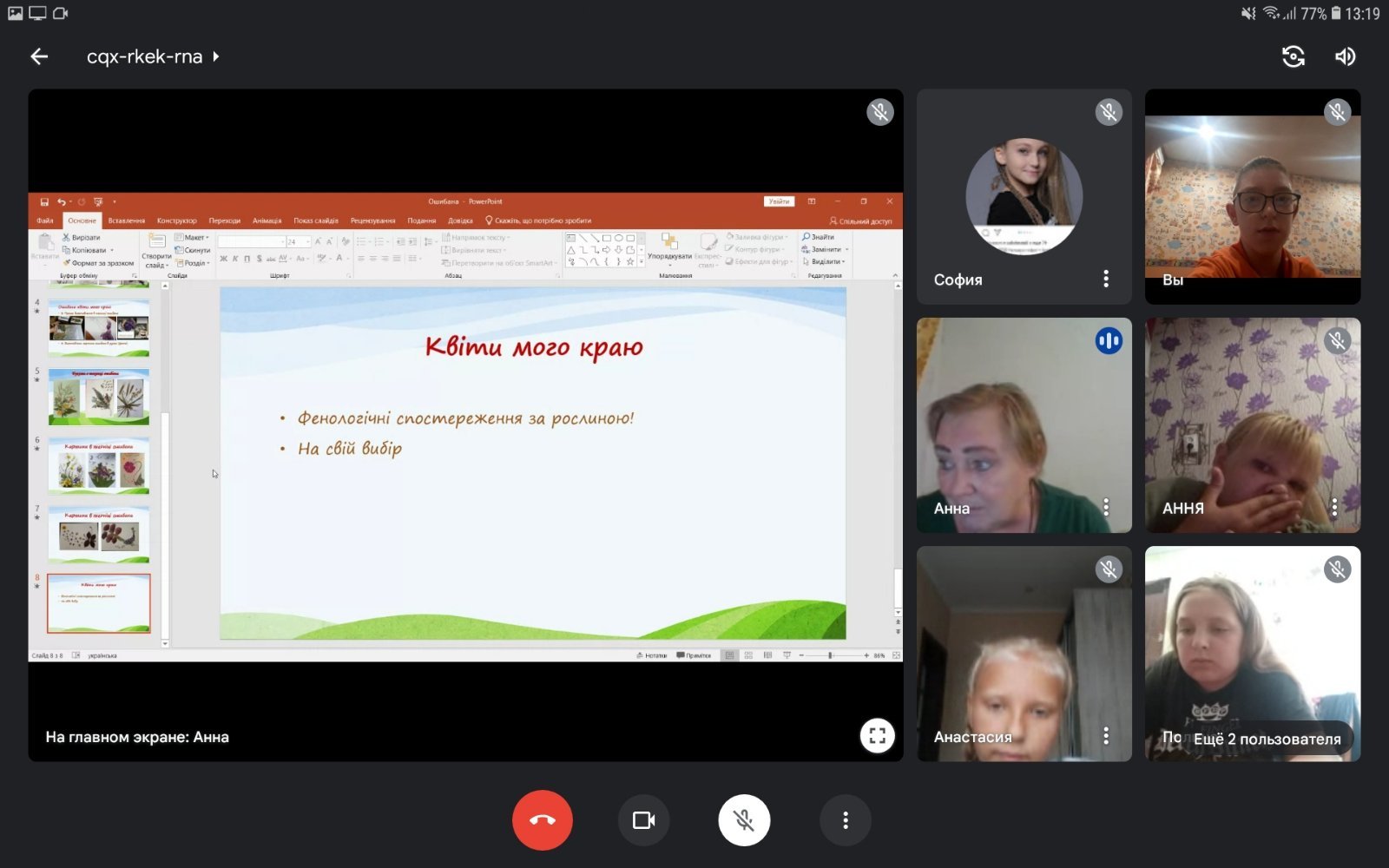Viewport: 1389px width, 868px height.
Task: Select slide 5 thumbnail in the slide panel
Action: click(x=98, y=397)
